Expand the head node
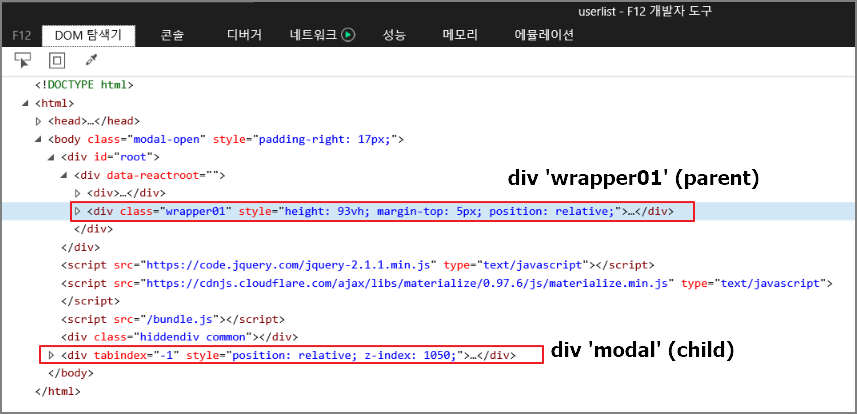 (38, 121)
